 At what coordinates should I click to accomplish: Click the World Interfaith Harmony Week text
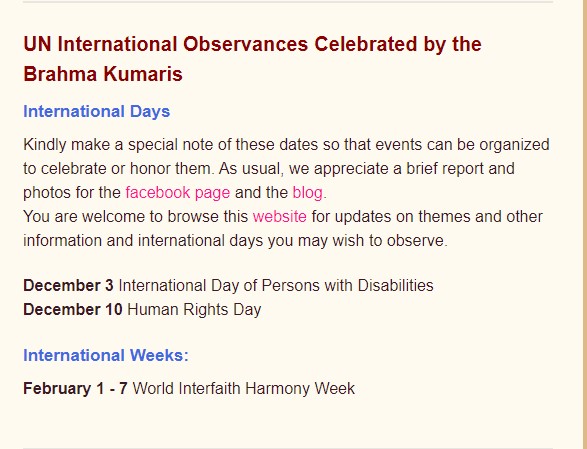[x=244, y=388]
